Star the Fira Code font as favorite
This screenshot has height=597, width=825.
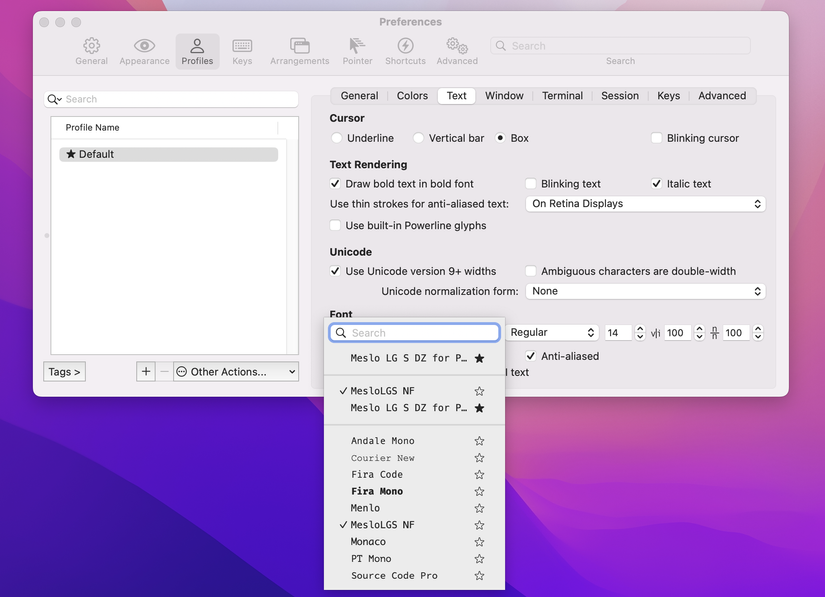point(479,475)
